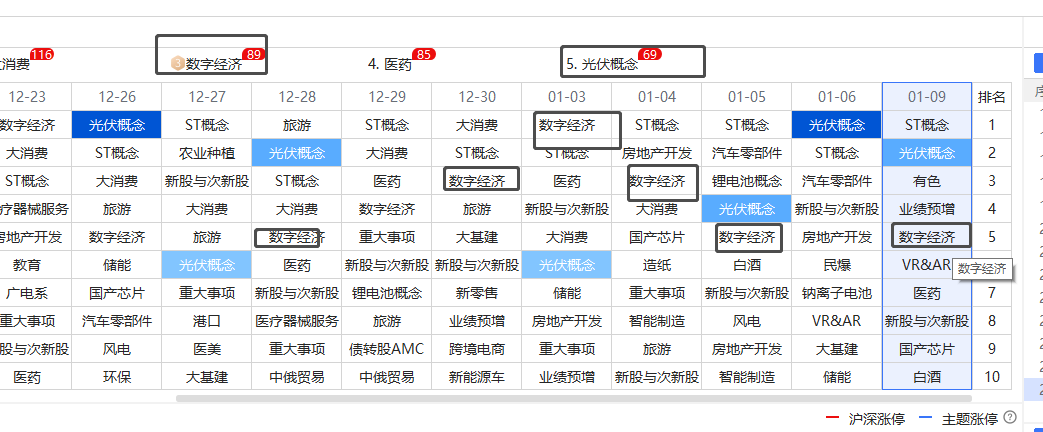Click the red 85 badge on 医药

coord(424,55)
